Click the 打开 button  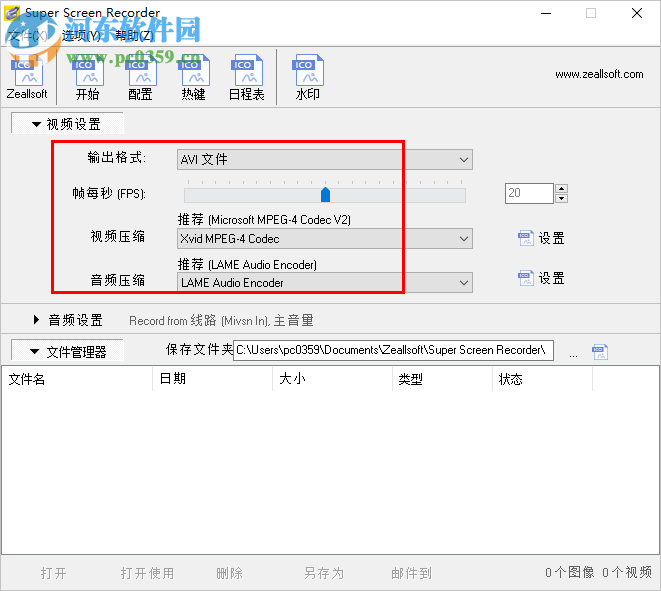click(x=54, y=573)
